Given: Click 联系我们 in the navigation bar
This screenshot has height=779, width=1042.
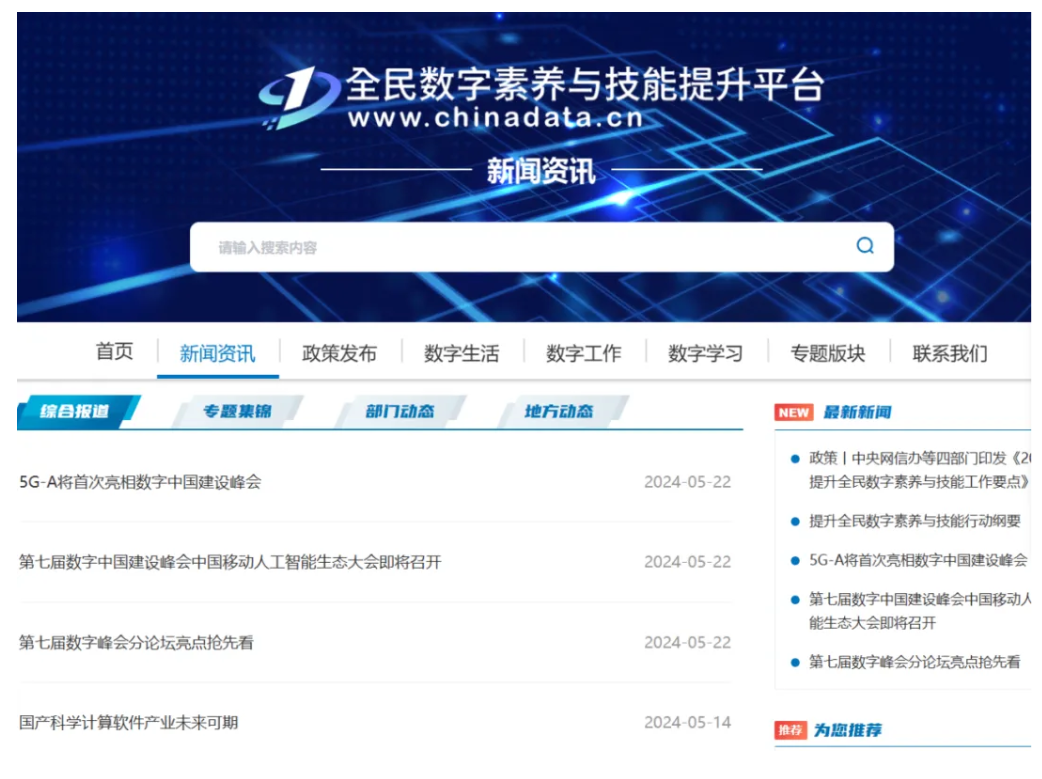Looking at the screenshot, I should [949, 353].
